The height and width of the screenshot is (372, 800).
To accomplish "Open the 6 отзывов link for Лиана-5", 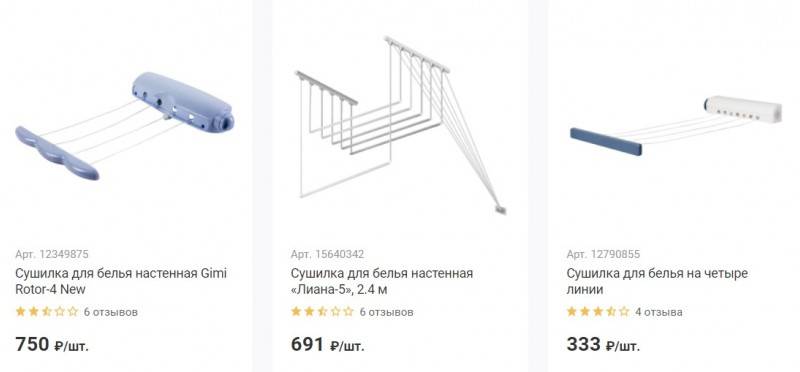I will click(386, 312).
